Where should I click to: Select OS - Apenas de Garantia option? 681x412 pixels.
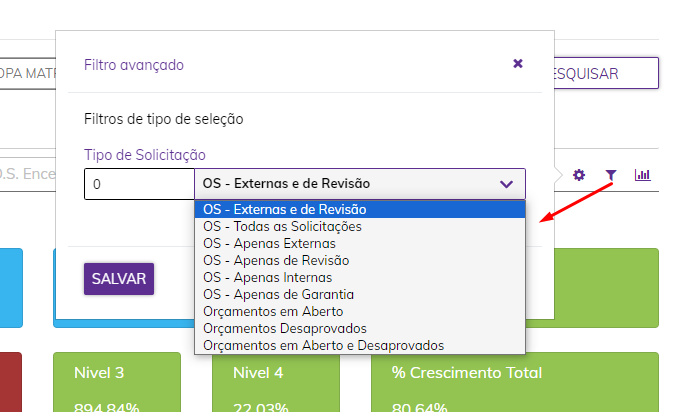coord(278,294)
